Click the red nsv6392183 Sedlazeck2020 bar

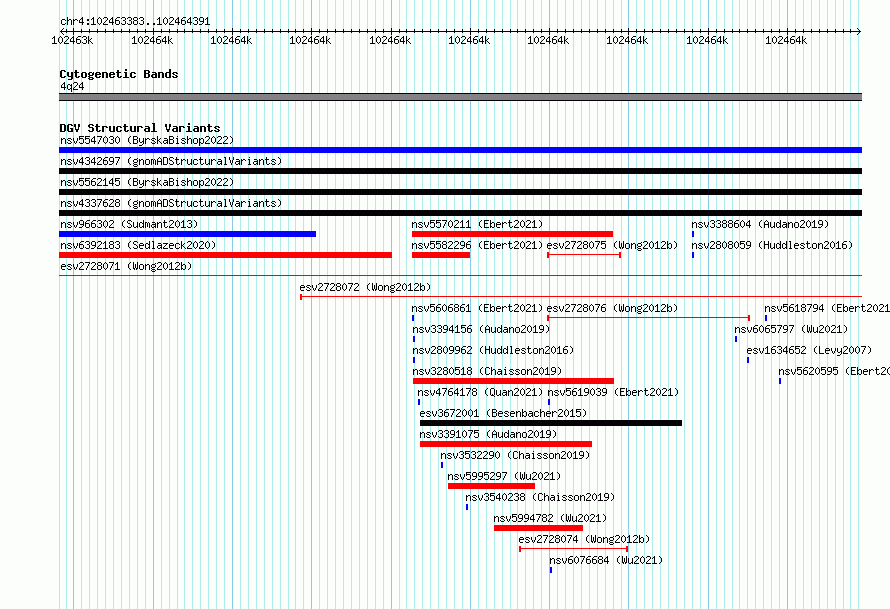pyautogui.click(x=225, y=255)
